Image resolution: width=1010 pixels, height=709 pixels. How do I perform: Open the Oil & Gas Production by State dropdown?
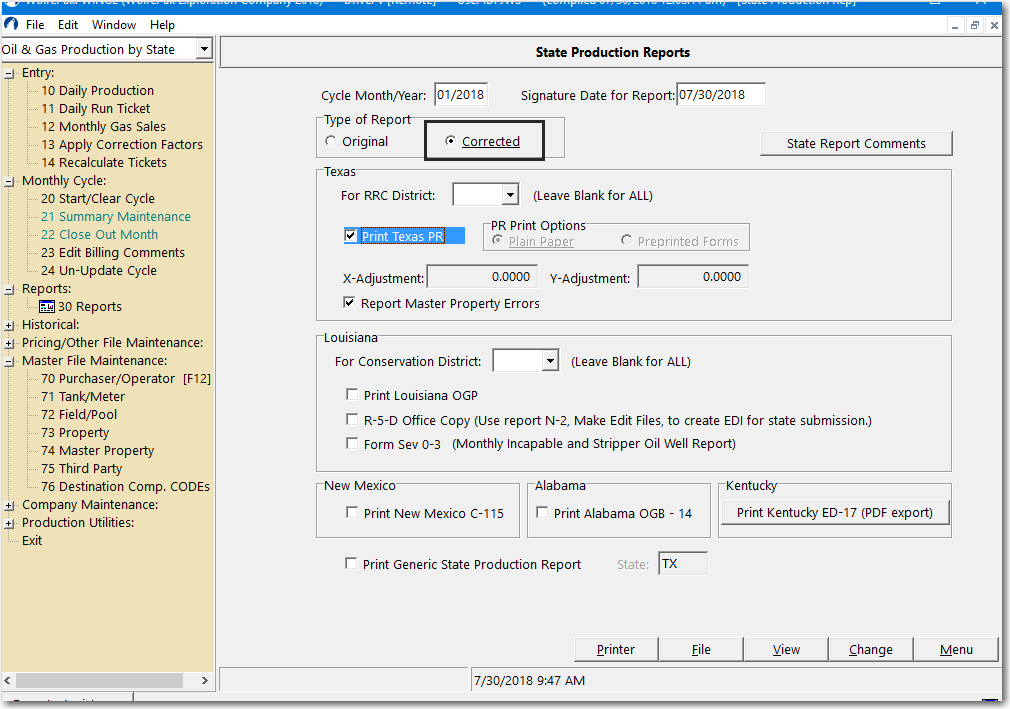[x=203, y=48]
